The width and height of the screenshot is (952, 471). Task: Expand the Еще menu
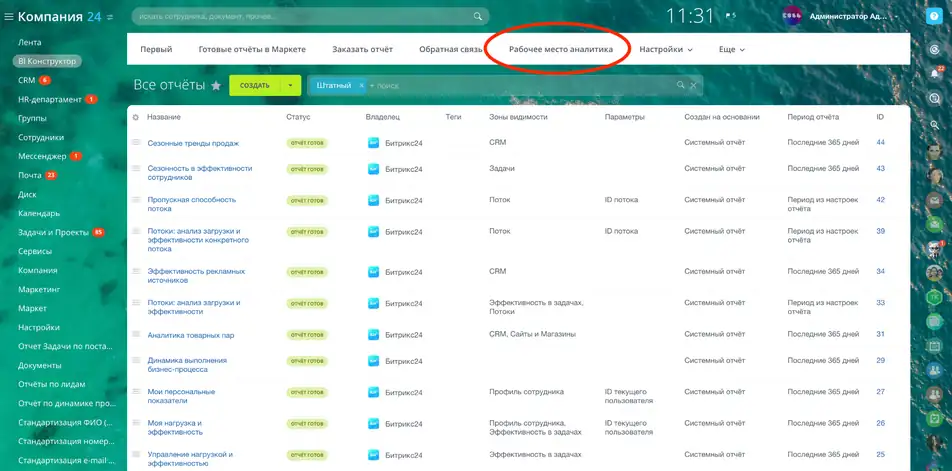coord(732,50)
